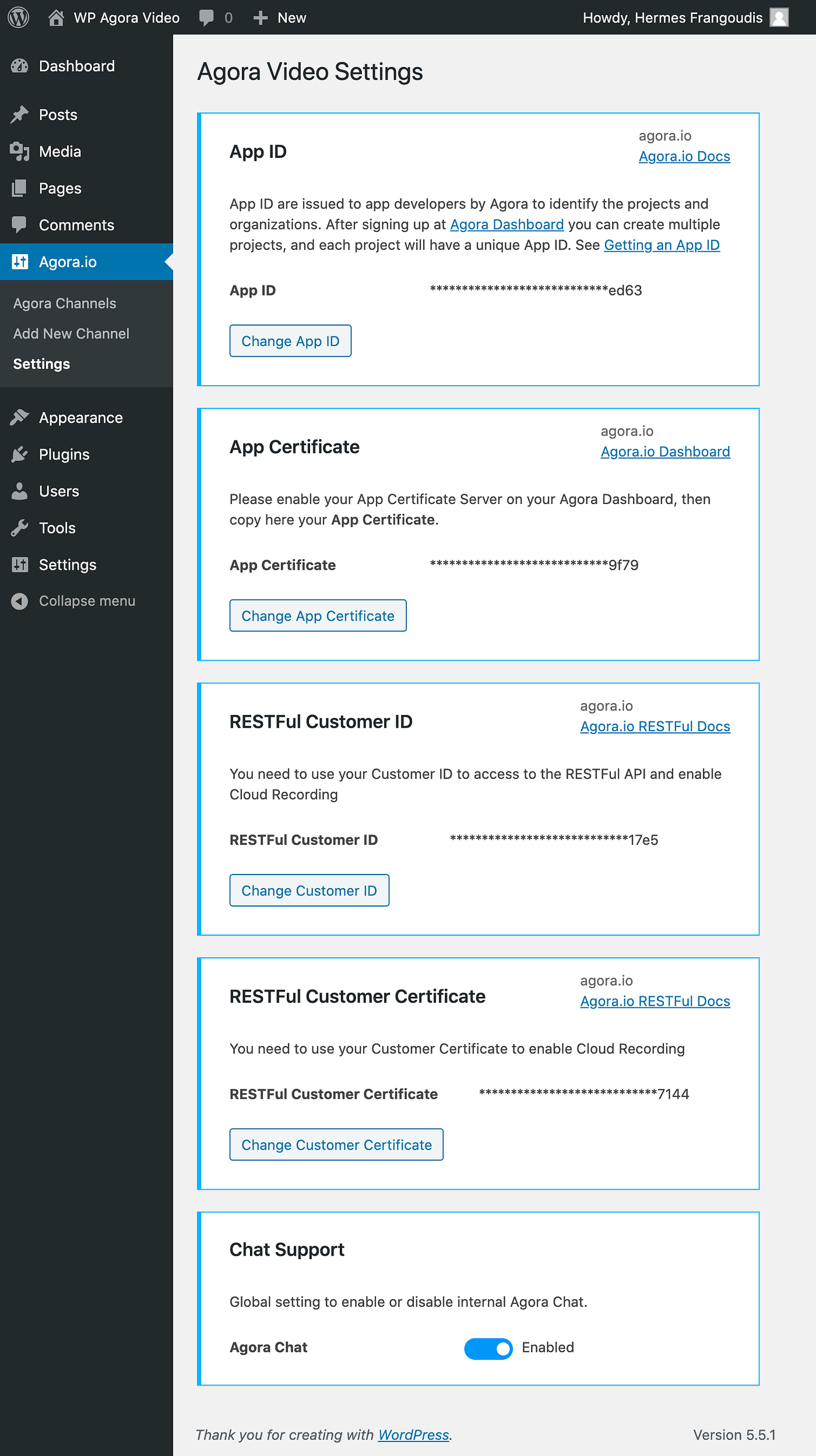Click the comment count 0 in admin bar

tap(228, 18)
